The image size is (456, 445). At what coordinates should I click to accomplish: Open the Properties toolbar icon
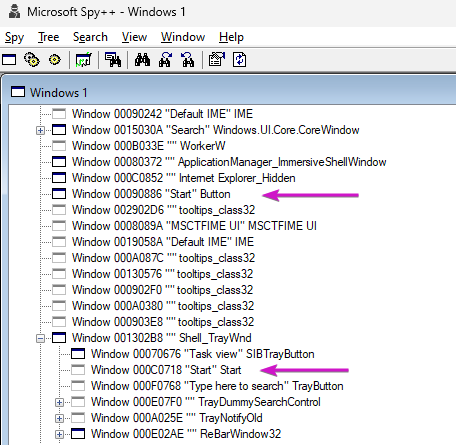[x=217, y=60]
